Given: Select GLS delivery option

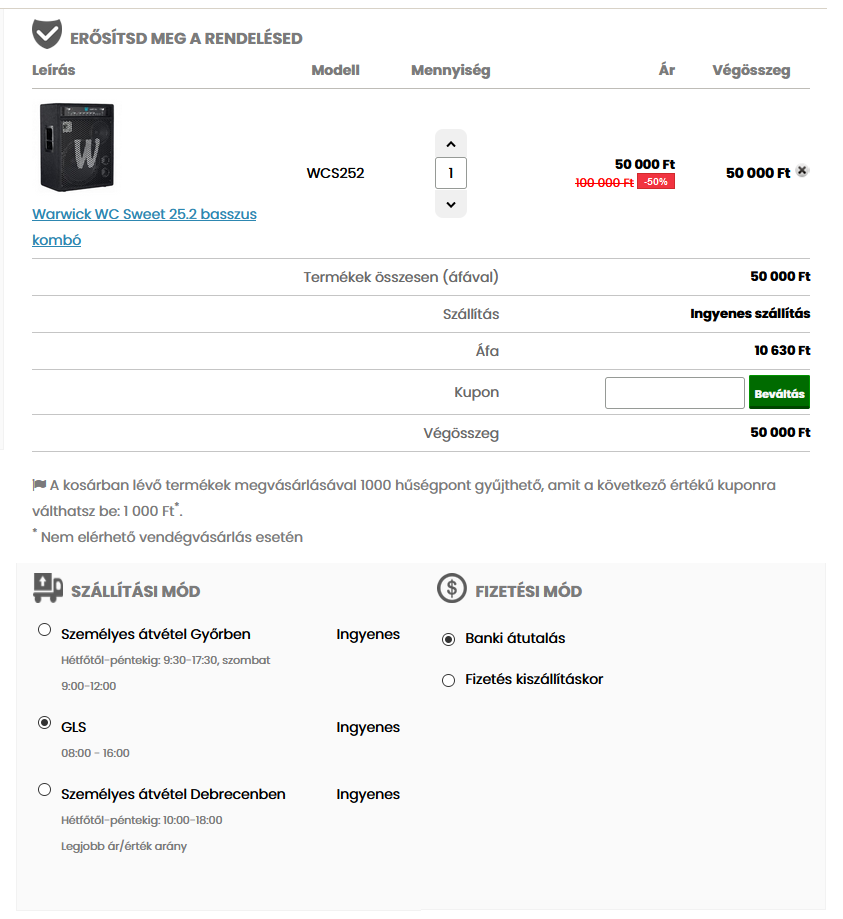Looking at the screenshot, I should 44,723.
